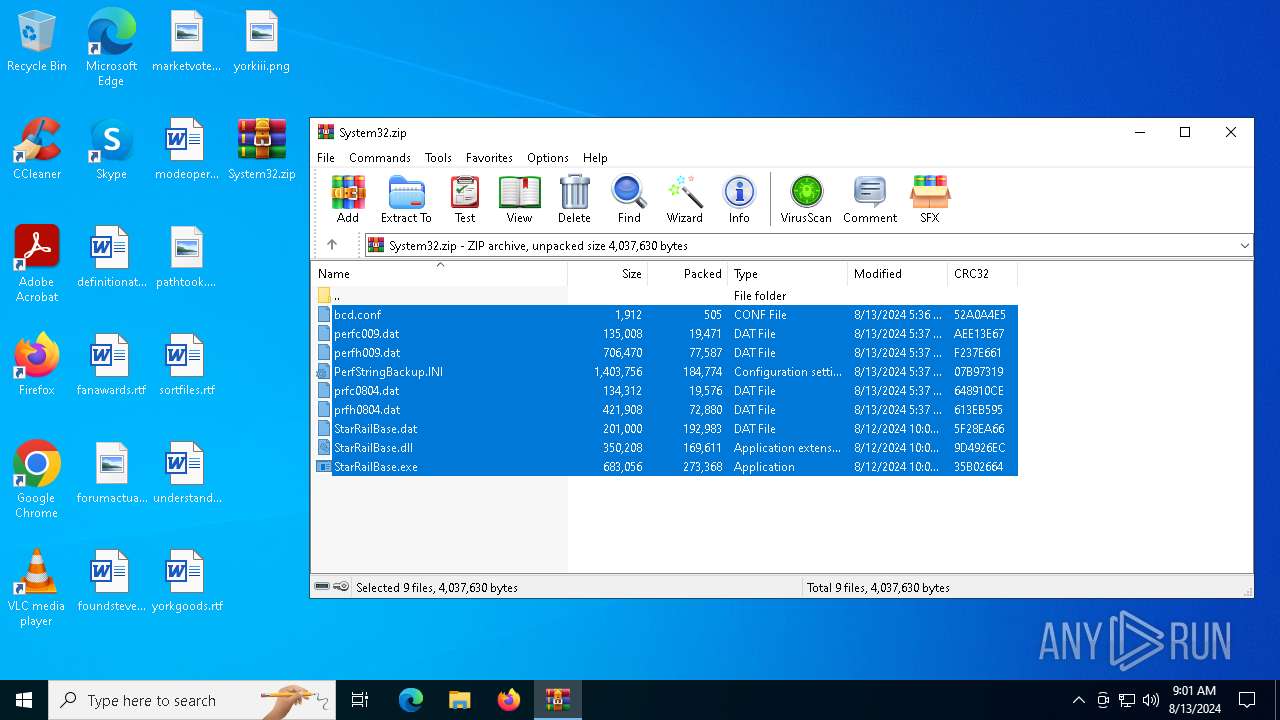
Task: Select the StarRailBase.dat file
Action: [x=665, y=429]
